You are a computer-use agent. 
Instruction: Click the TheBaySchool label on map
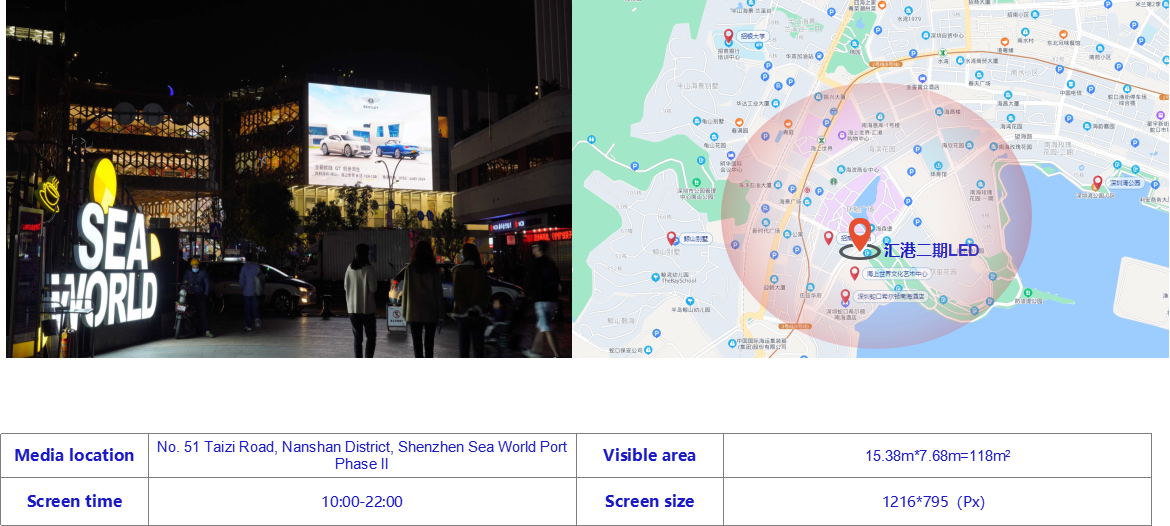pos(678,281)
